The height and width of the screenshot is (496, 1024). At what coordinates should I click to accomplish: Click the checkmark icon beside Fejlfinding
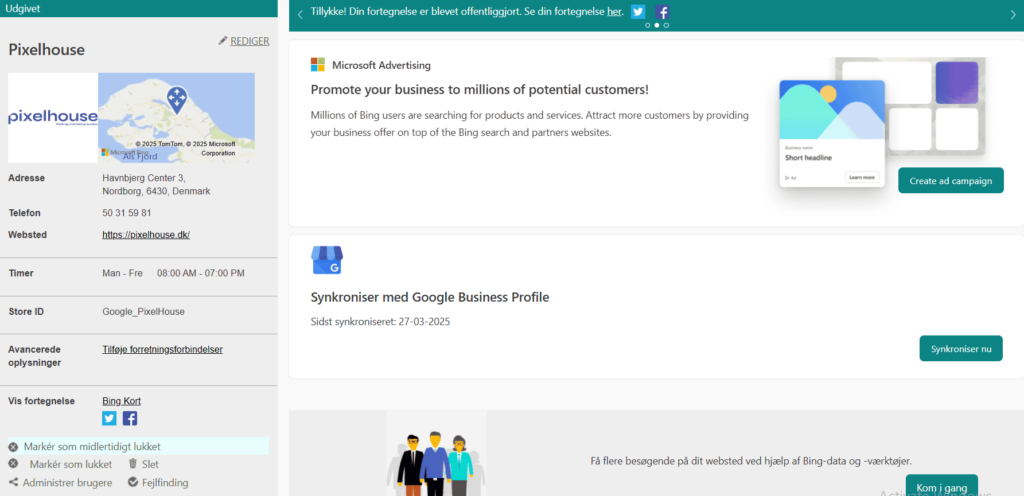[133, 482]
